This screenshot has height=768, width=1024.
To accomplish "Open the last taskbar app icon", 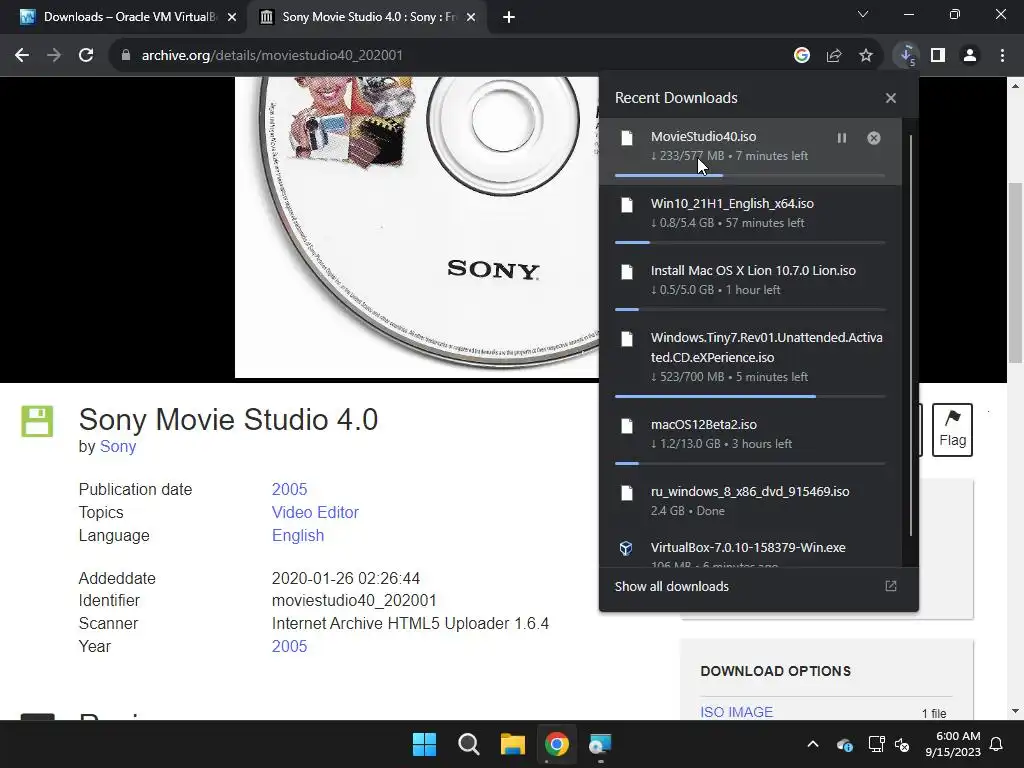I will pyautogui.click(x=600, y=744).
